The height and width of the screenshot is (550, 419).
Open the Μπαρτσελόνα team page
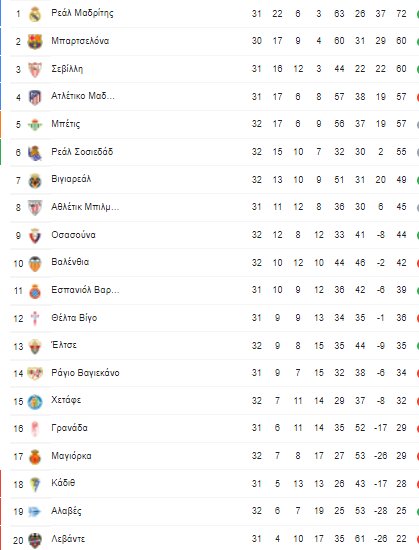click(80, 41)
